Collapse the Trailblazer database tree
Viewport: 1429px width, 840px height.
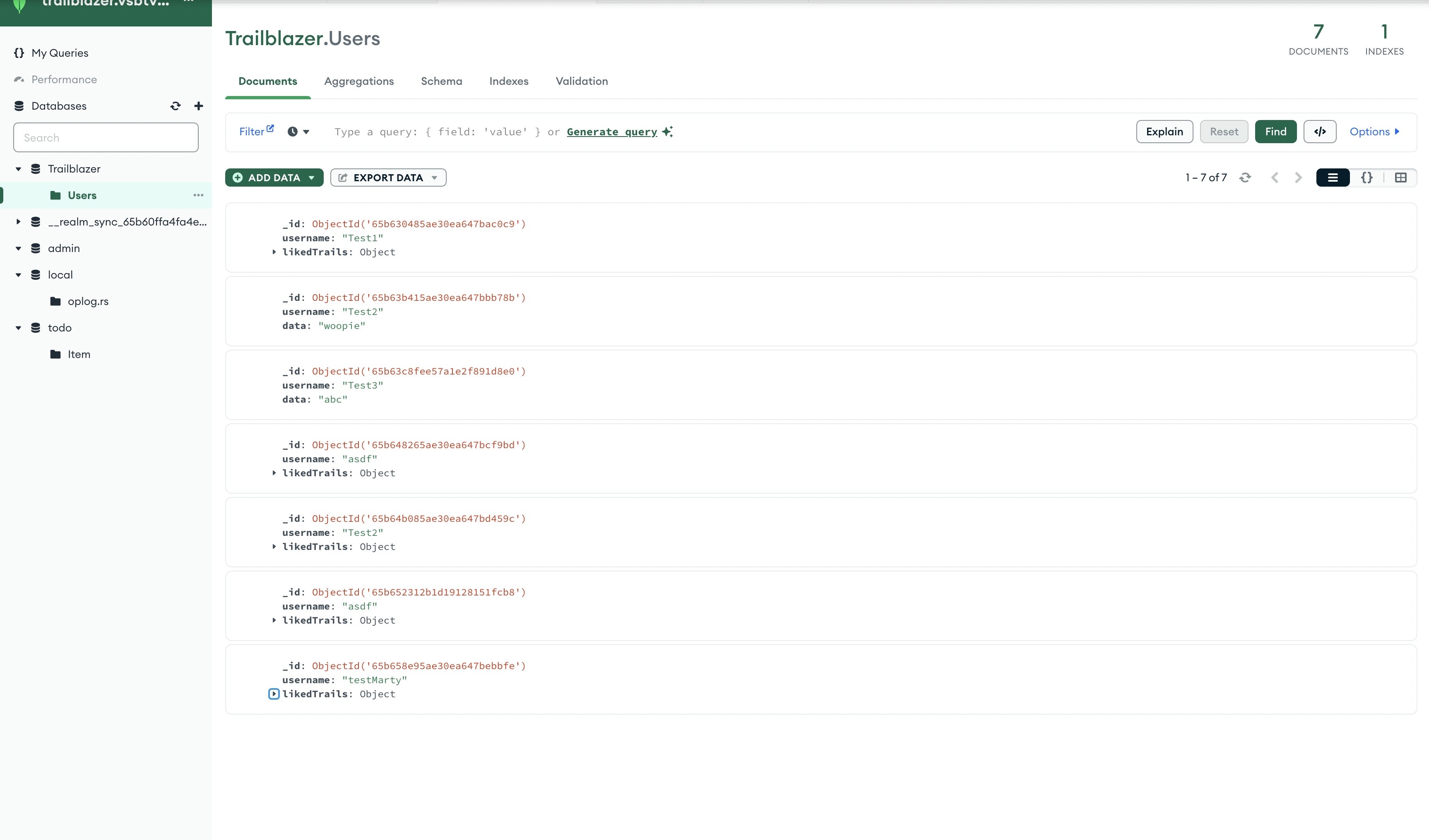click(18, 169)
